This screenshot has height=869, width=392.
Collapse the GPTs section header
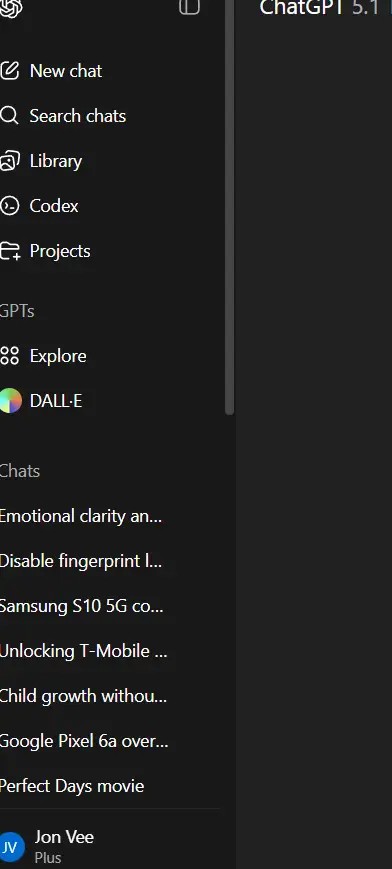(17, 311)
